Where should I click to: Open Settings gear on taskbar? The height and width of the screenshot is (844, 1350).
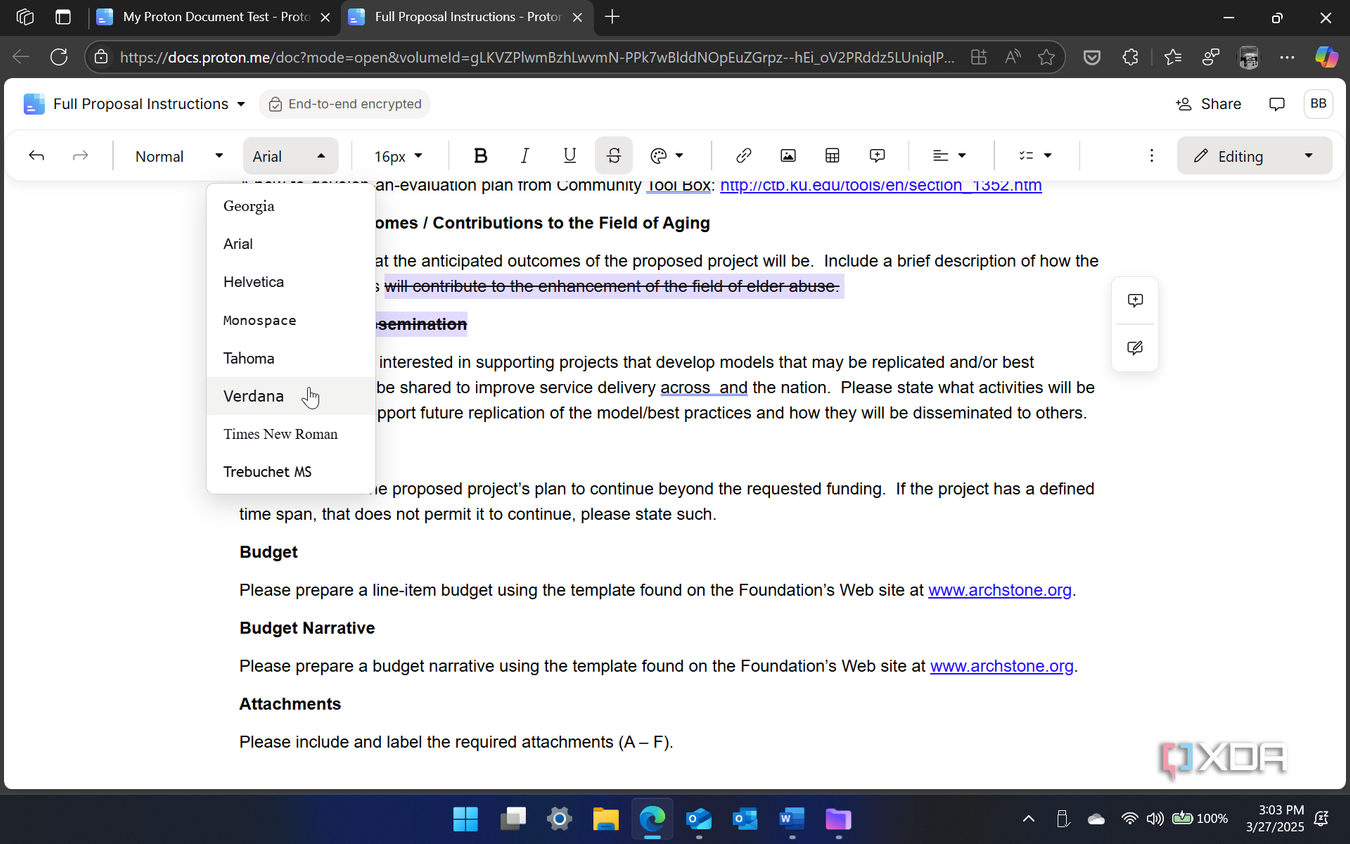point(559,819)
